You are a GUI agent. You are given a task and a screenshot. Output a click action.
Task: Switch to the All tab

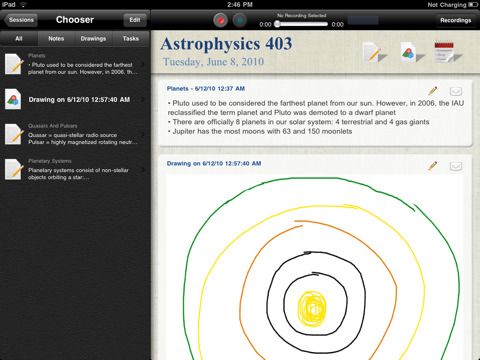coord(19,39)
